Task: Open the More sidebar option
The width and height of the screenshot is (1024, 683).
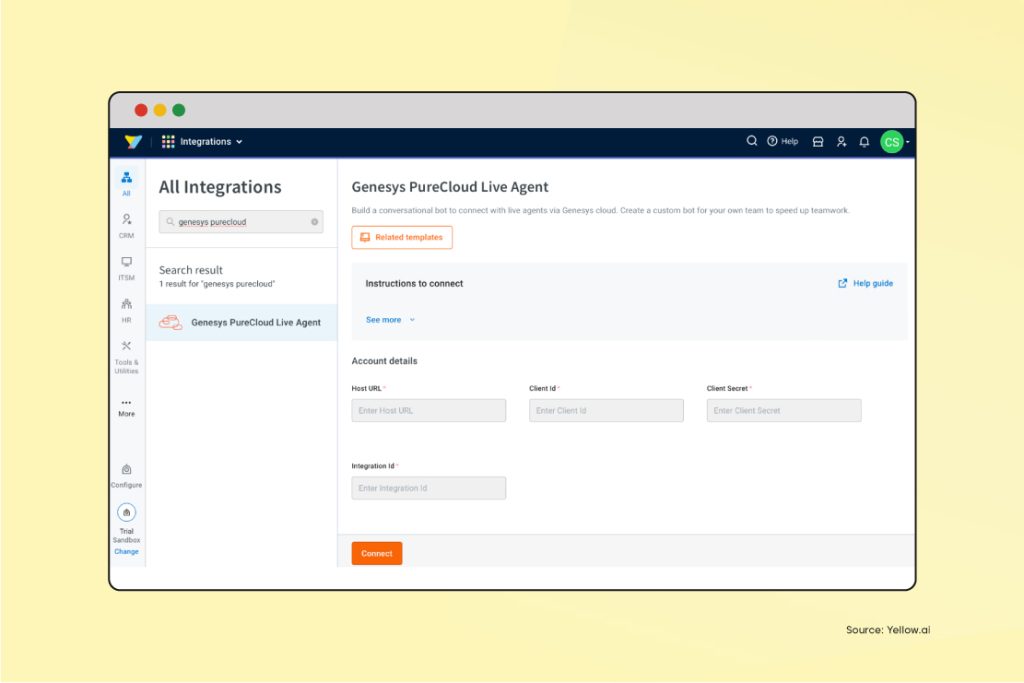Action: point(127,407)
